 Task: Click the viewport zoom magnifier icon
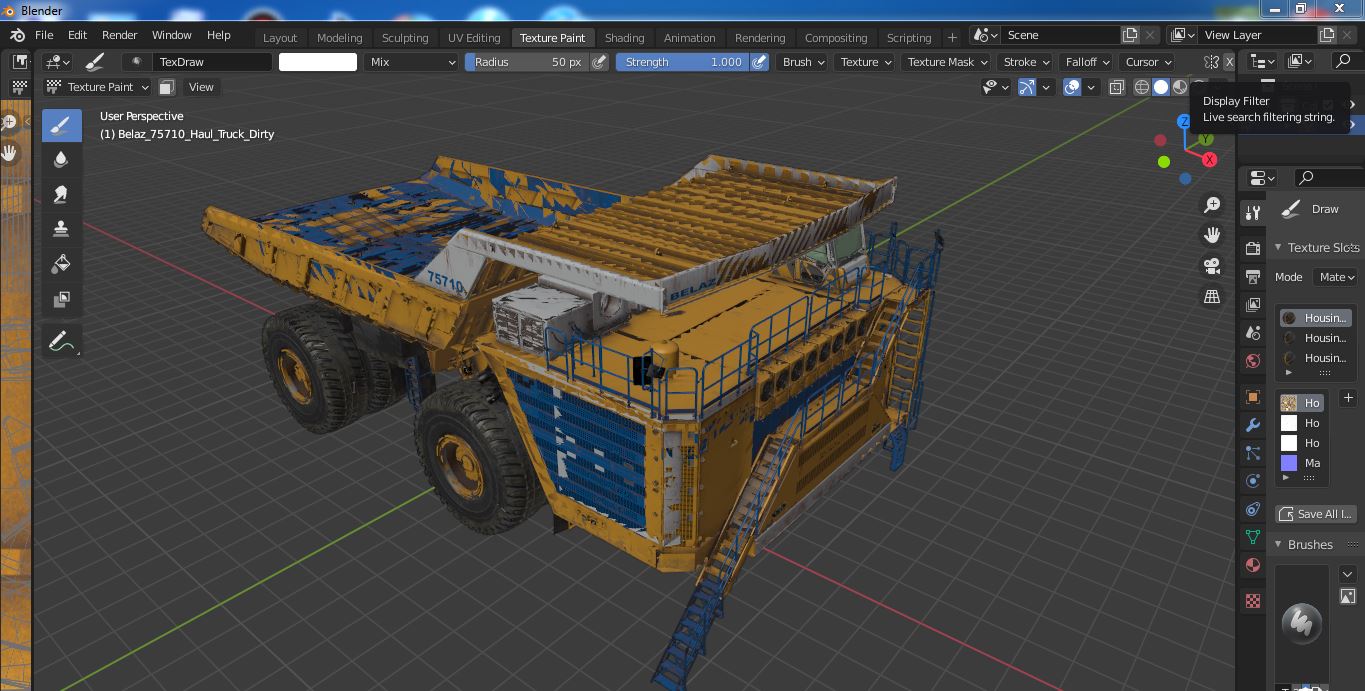click(1212, 205)
